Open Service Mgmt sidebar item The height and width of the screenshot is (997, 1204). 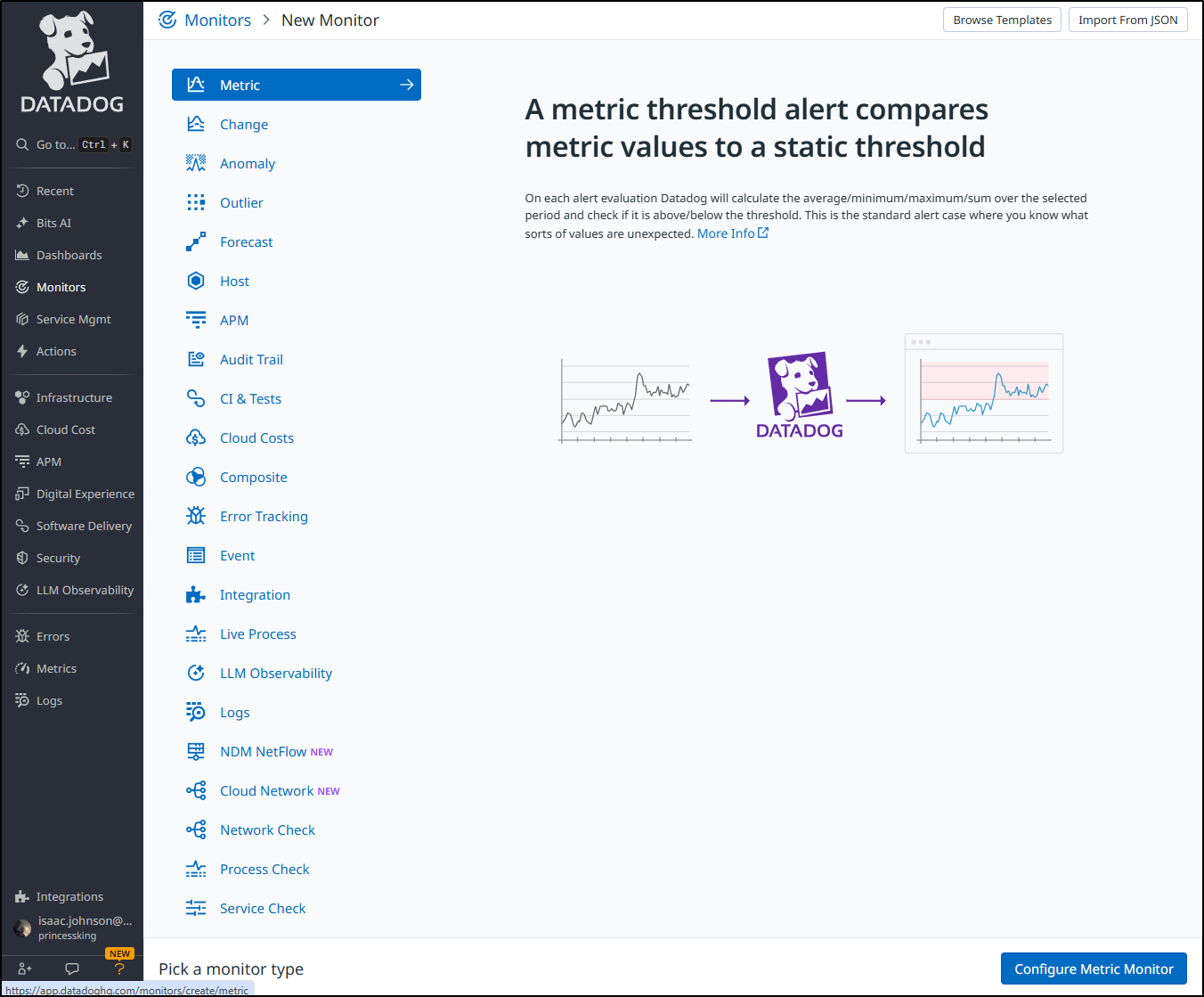tap(73, 319)
